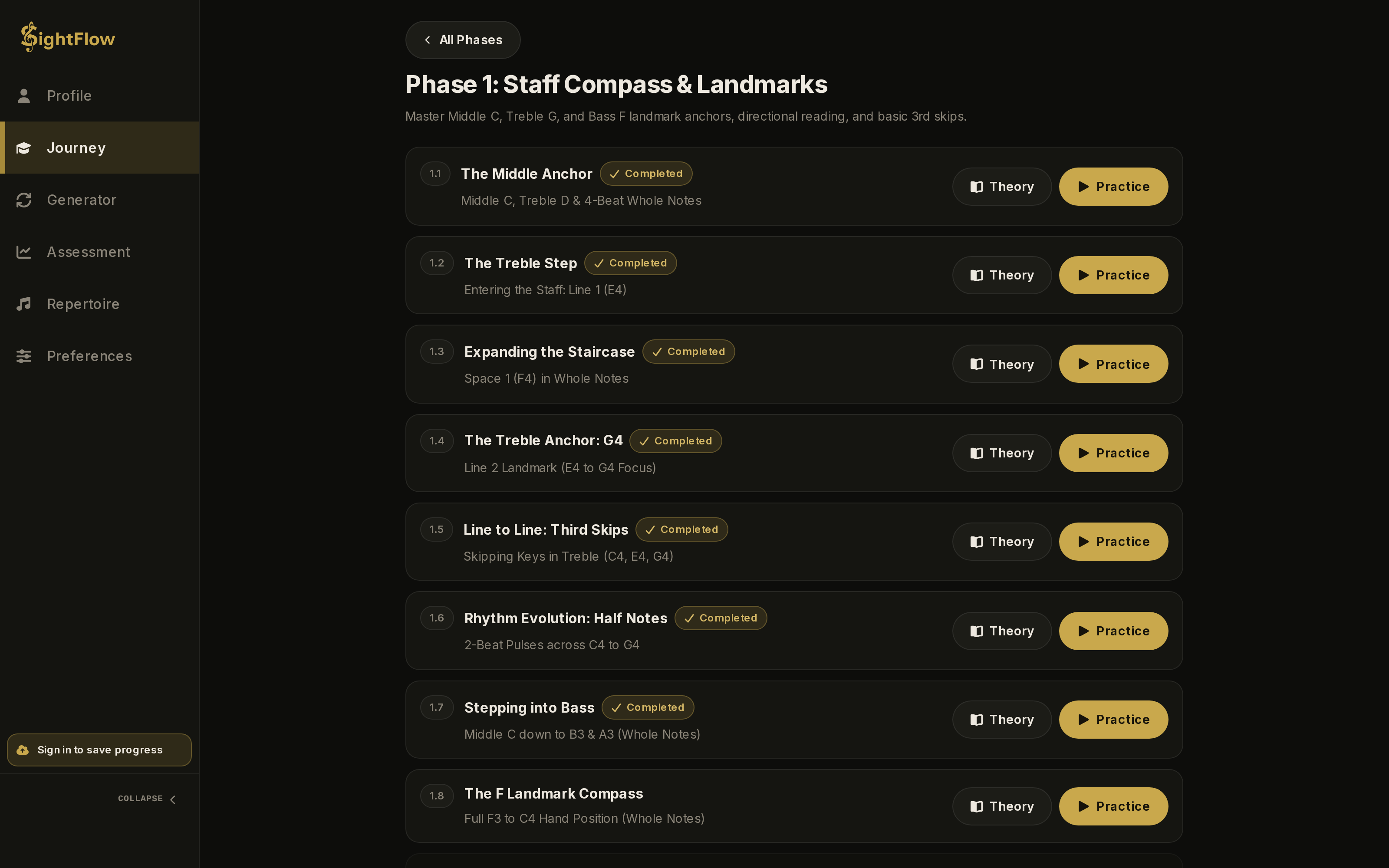Click the Completed badge on Stepping into Bass
The width and height of the screenshot is (1389, 868).
648,707
